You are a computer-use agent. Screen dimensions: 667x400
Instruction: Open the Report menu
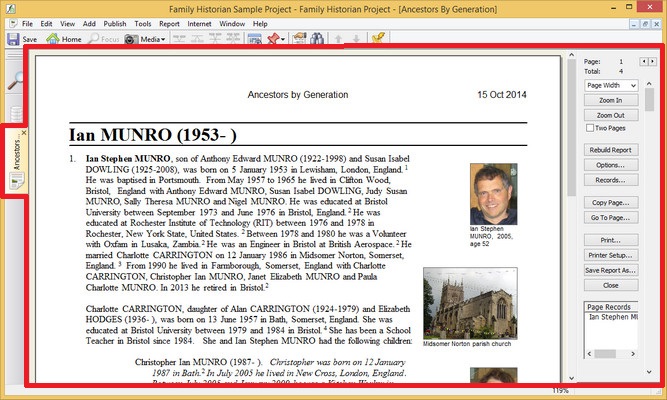pyautogui.click(x=169, y=21)
